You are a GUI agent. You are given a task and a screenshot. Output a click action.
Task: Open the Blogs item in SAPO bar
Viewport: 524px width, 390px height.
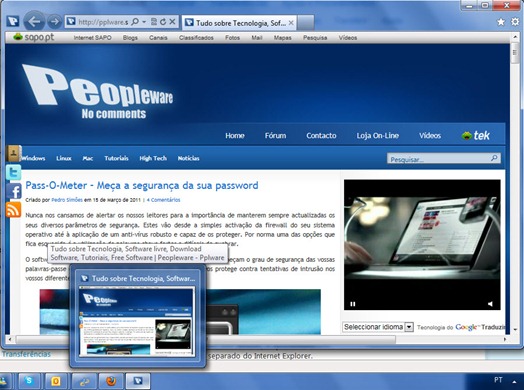[x=130, y=38]
